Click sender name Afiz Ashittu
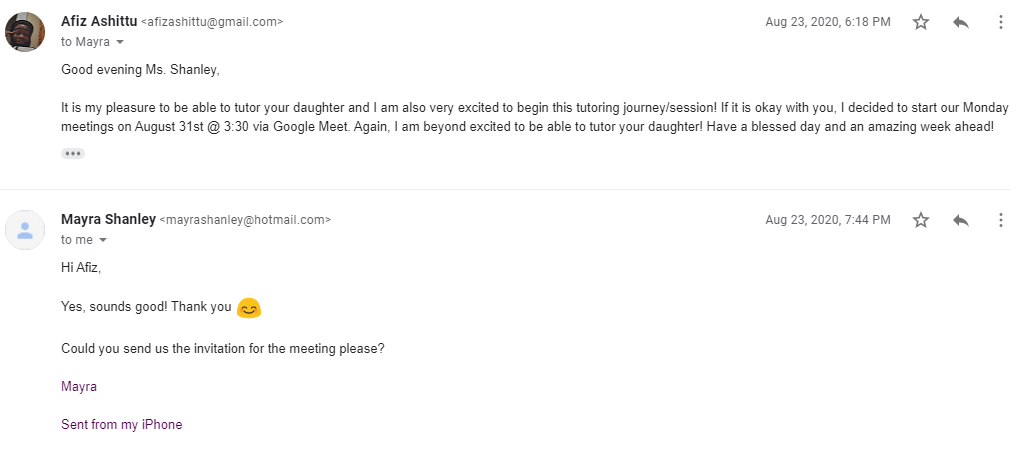 point(98,21)
